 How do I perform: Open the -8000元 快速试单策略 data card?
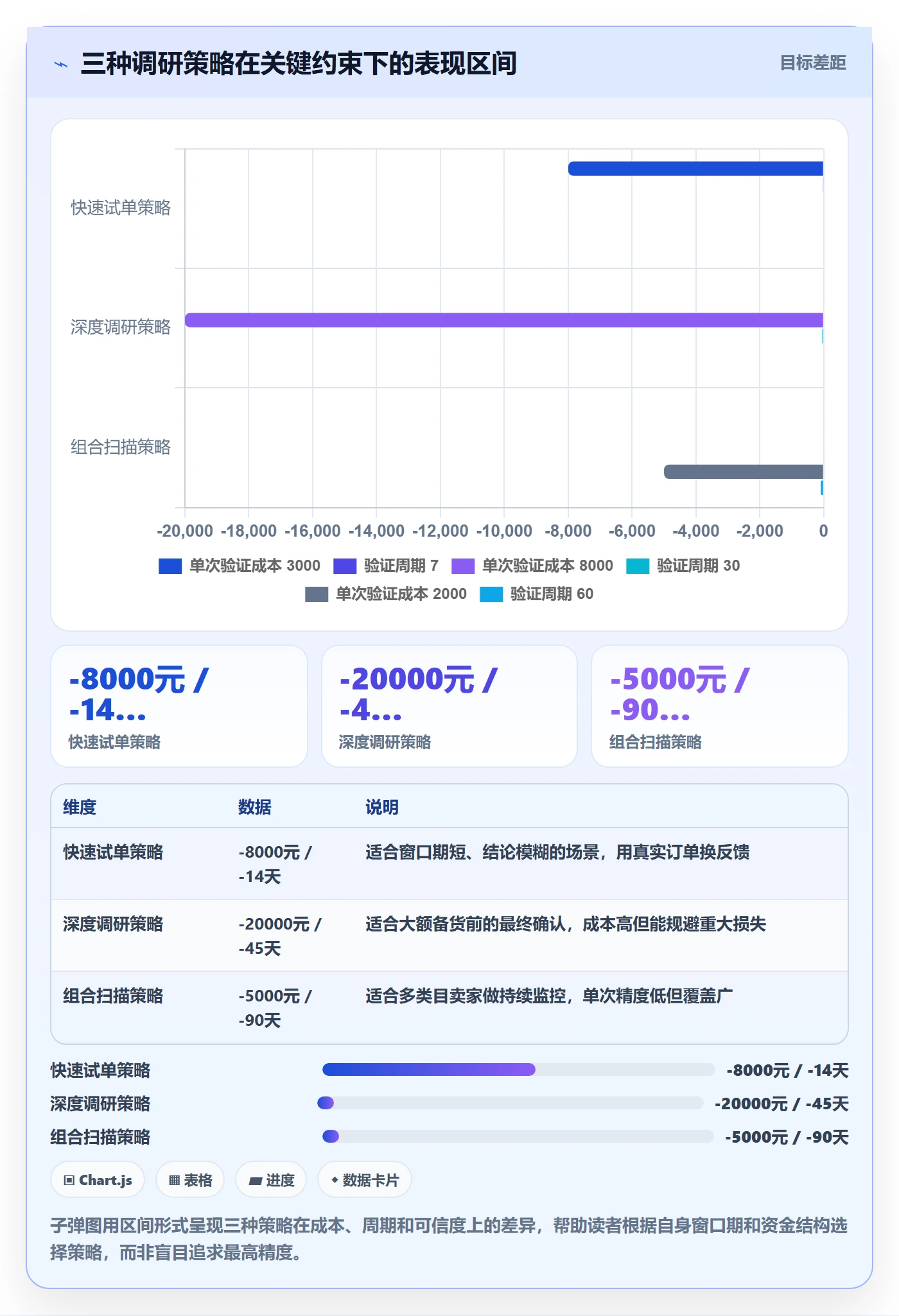179,706
